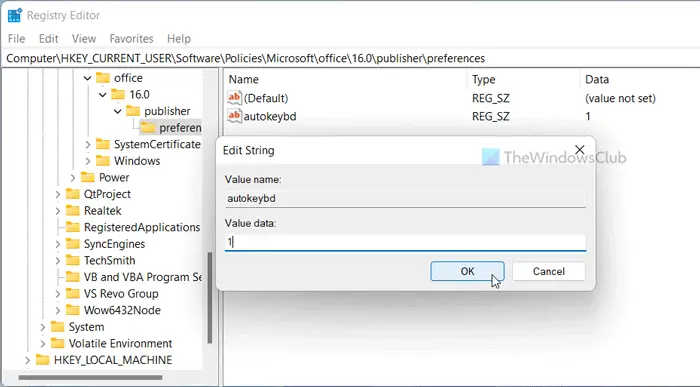Click the autokeybd string value icon
The height and width of the screenshot is (387, 700).
pyautogui.click(x=234, y=116)
